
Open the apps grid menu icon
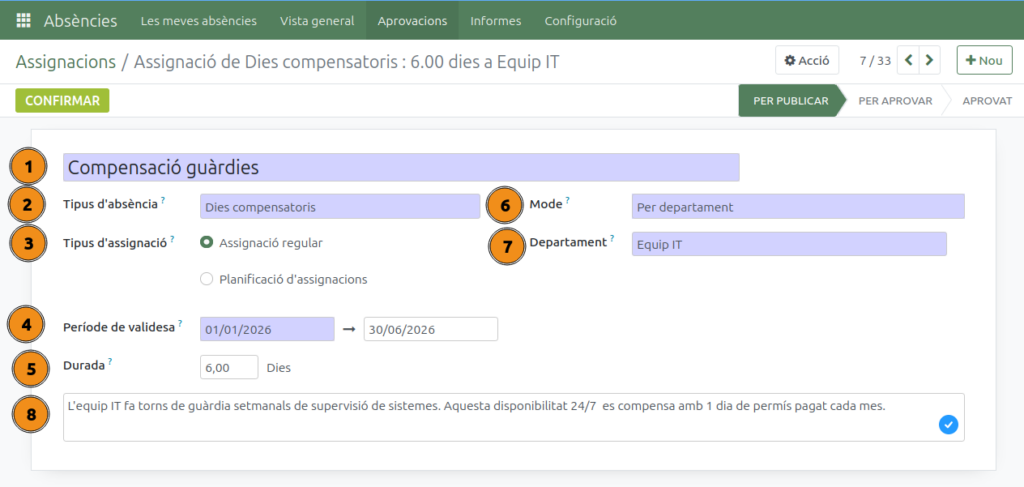click(x=24, y=21)
